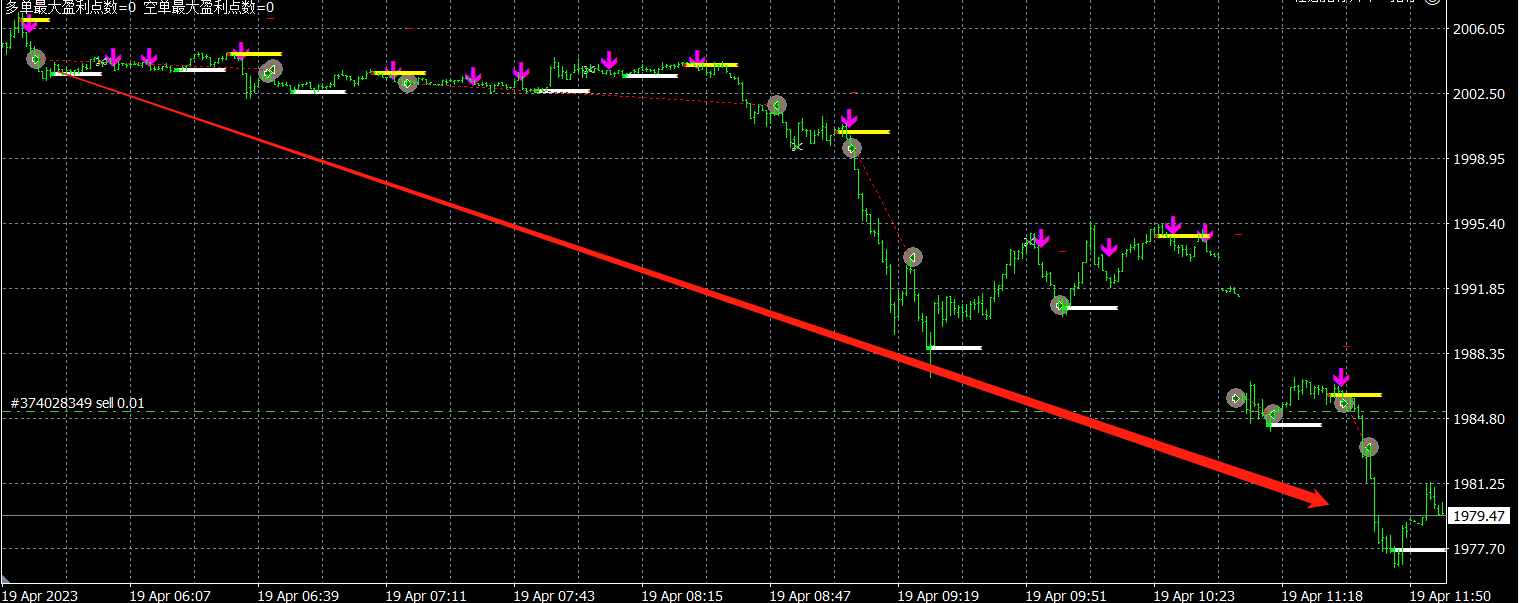
Task: Click the order label #374028349 sell 0.01
Action: [78, 403]
